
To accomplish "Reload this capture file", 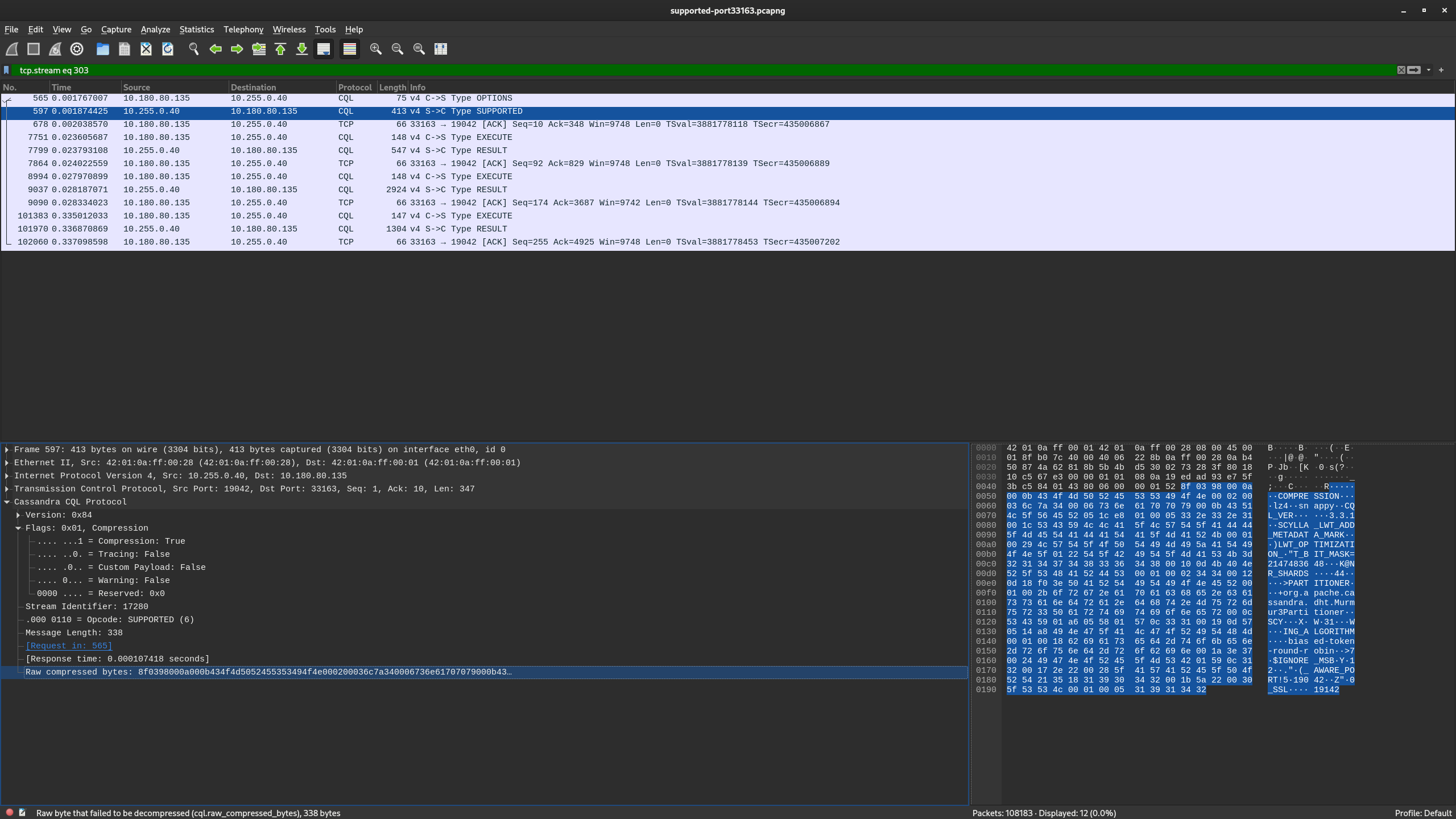I will coord(167,49).
